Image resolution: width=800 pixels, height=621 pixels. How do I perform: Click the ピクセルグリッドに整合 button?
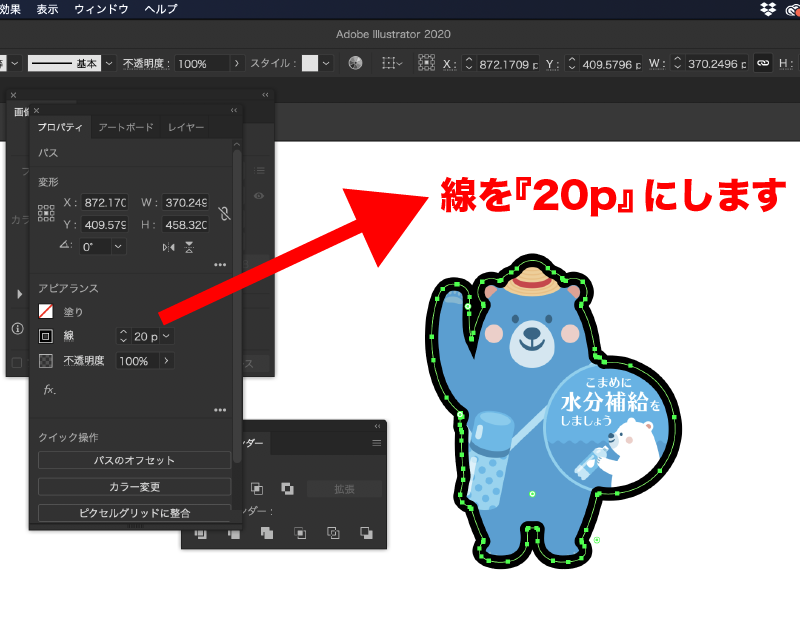click(x=135, y=513)
